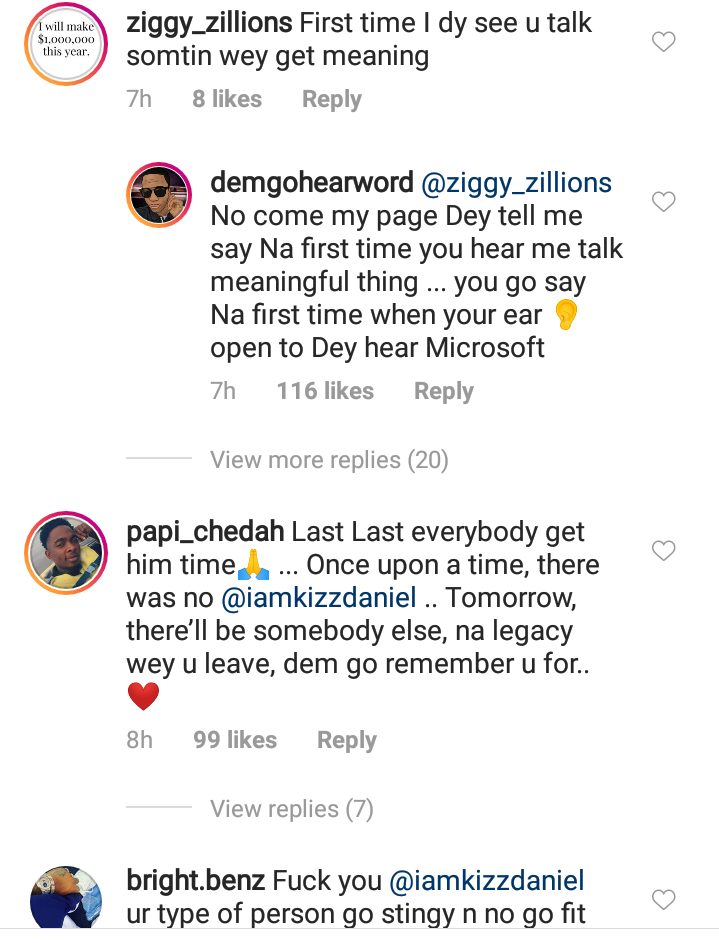
Task: Reply to demgohearword's comment
Action: coord(444,391)
